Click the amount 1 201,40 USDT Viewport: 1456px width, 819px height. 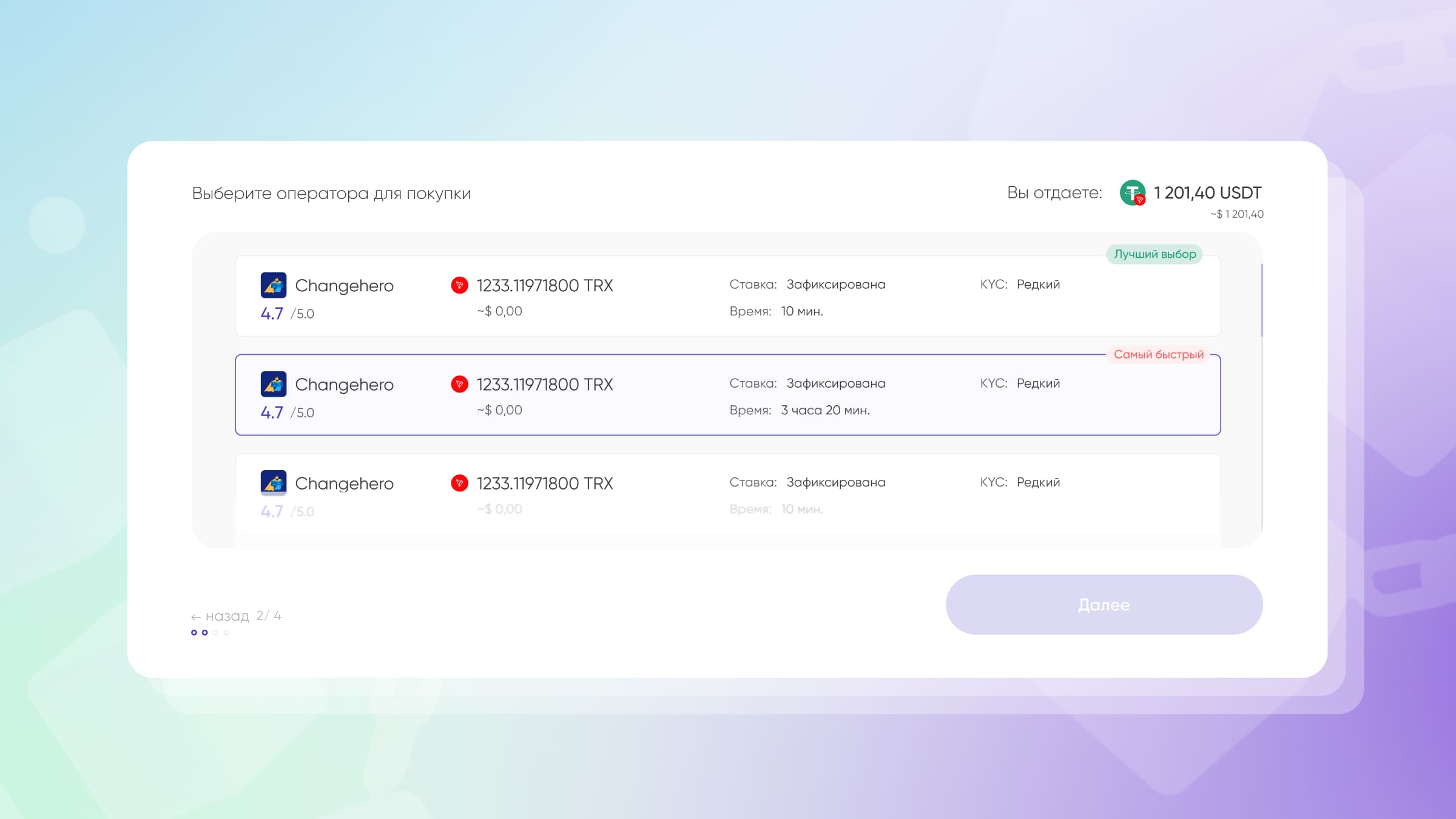[1207, 193]
